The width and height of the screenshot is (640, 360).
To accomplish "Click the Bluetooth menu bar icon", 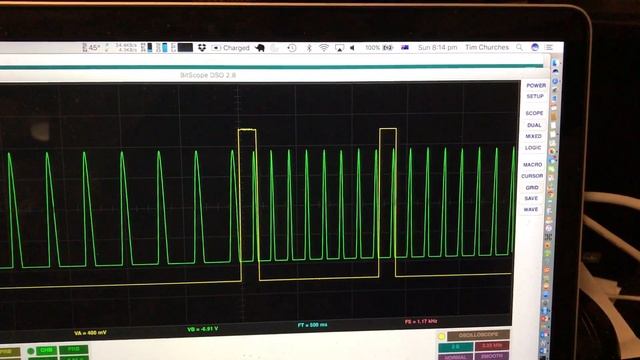I will (309, 48).
